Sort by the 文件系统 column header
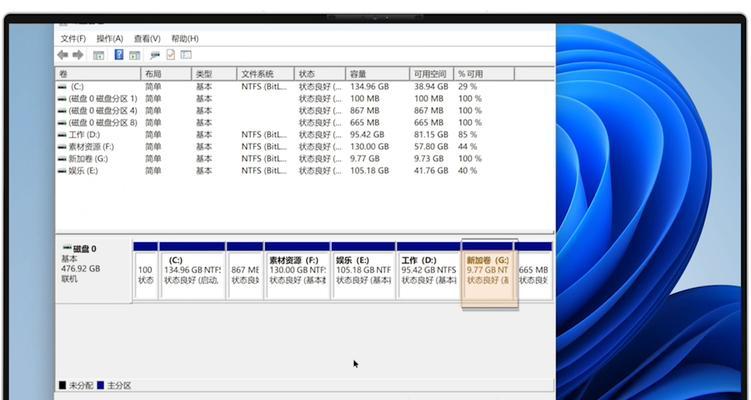The image size is (751, 400). [265, 74]
